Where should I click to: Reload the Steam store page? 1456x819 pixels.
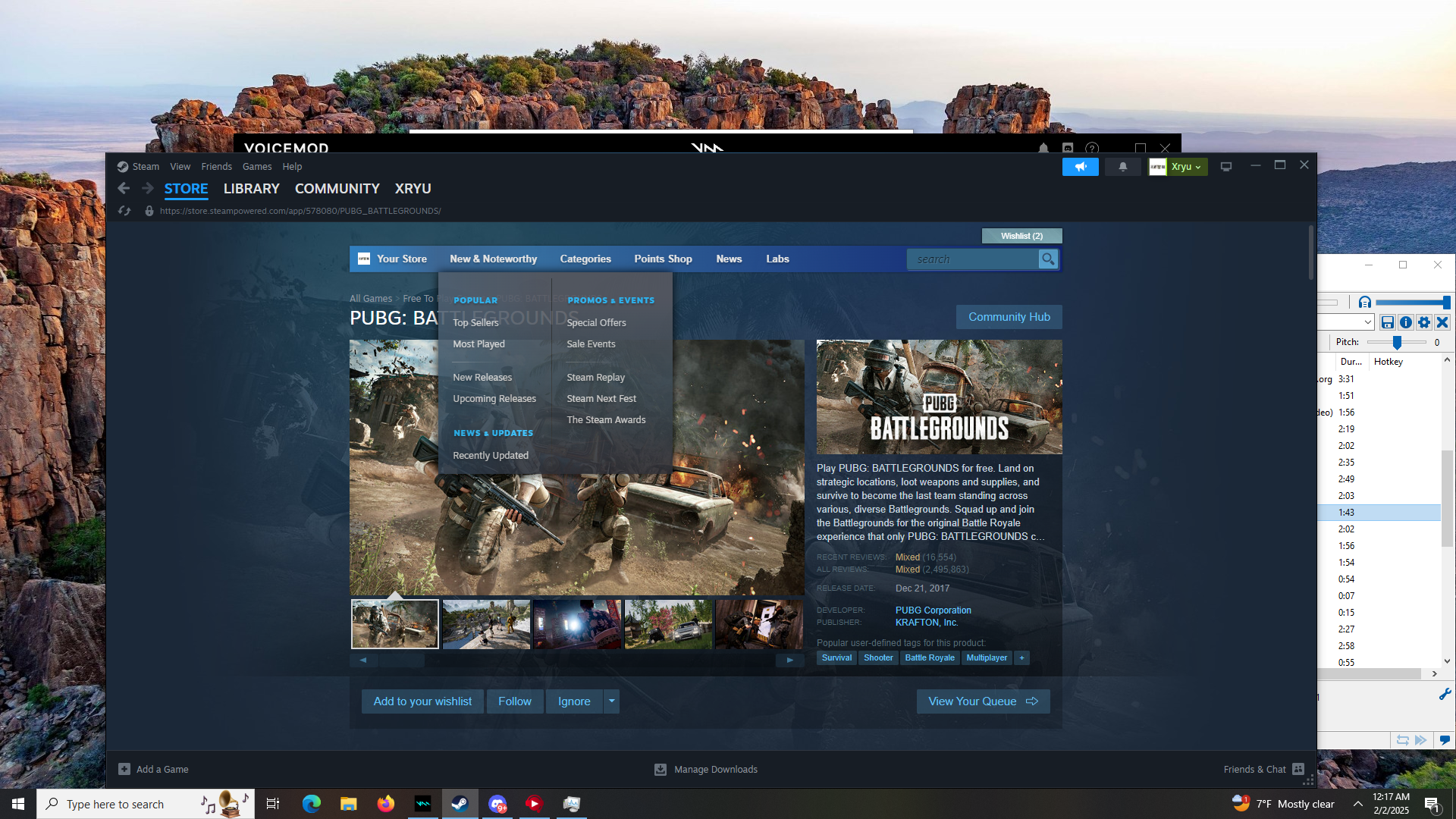point(124,211)
